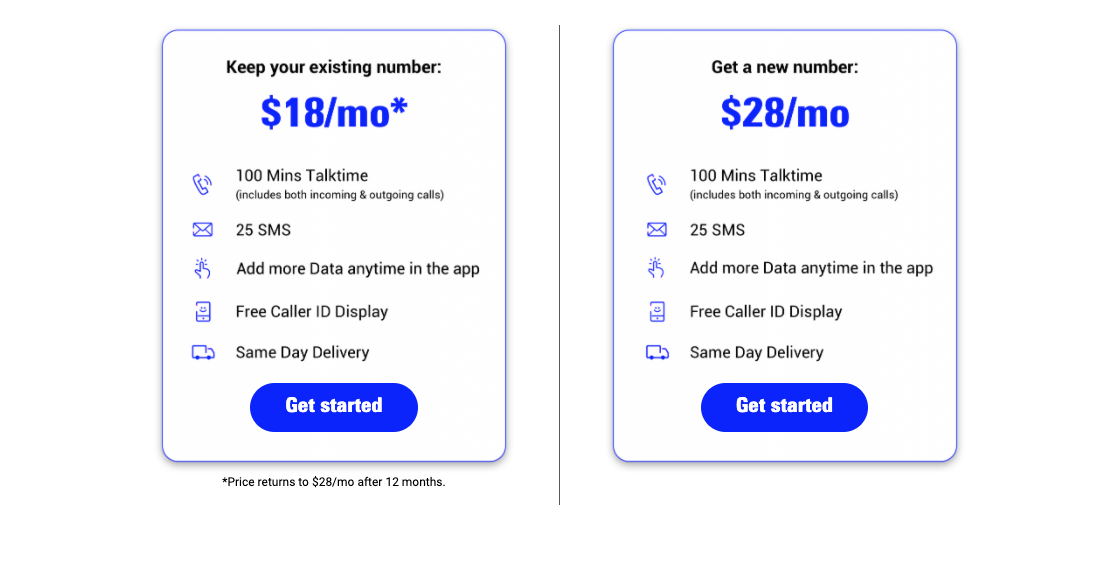Click the $18/mo* price heading

pos(334,112)
